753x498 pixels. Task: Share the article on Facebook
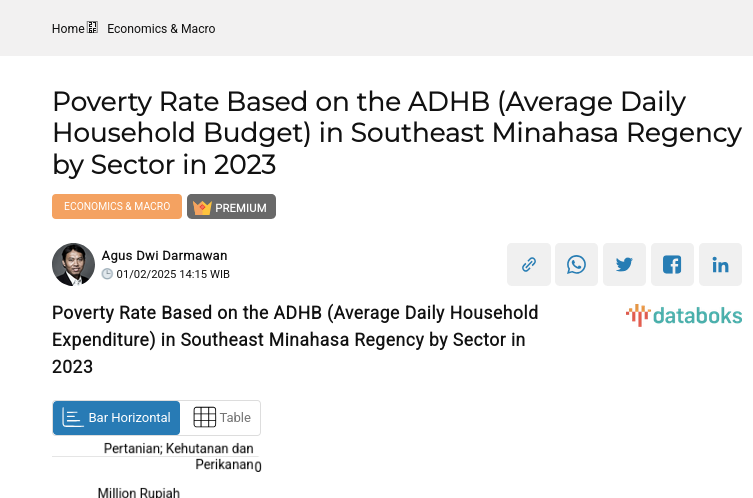coord(672,265)
